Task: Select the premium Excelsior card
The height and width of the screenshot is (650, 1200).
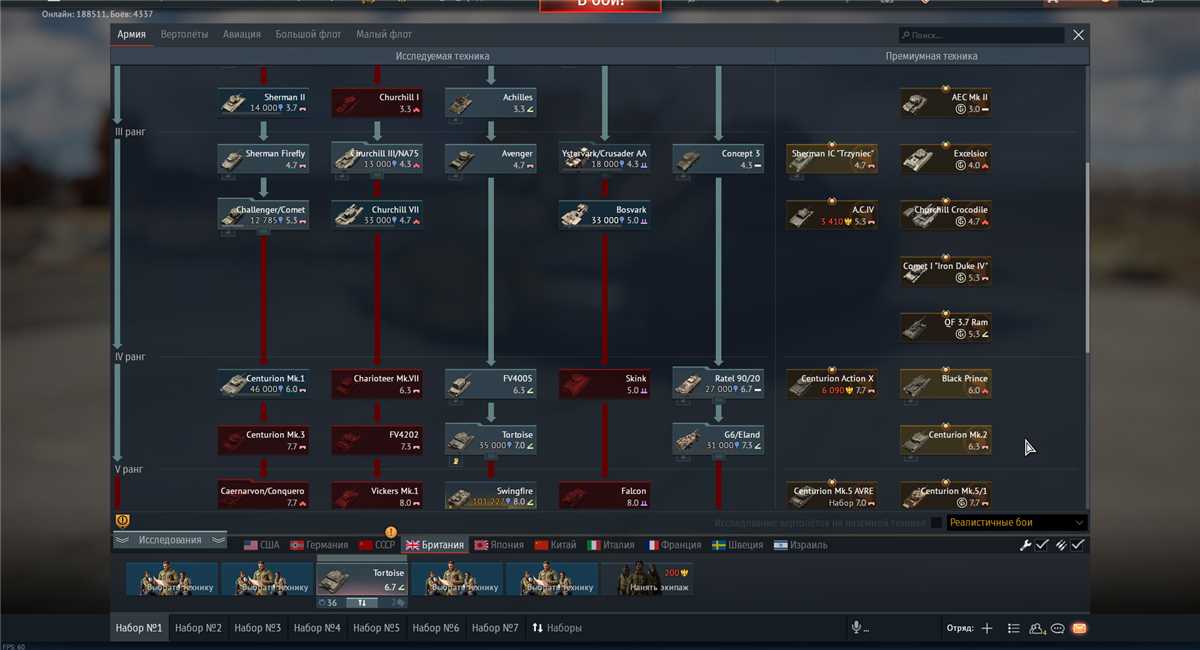Action: (946, 159)
